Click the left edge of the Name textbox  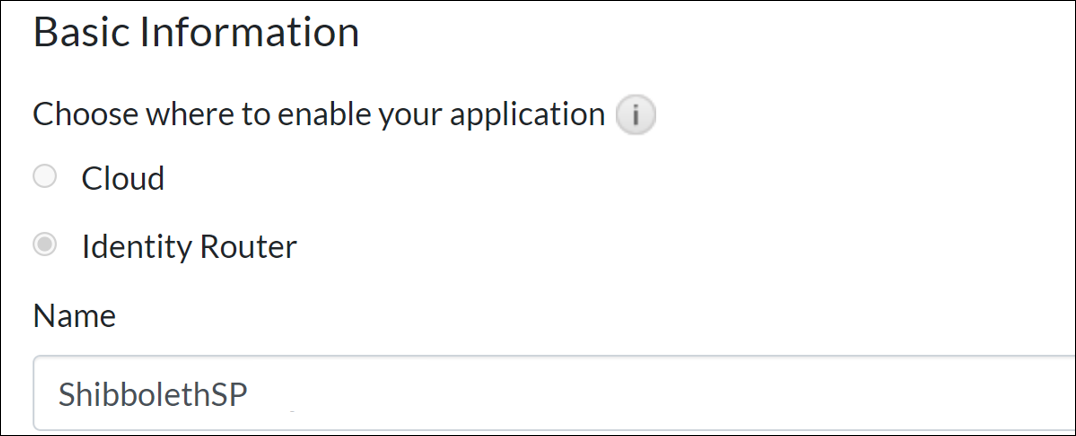click(40, 394)
